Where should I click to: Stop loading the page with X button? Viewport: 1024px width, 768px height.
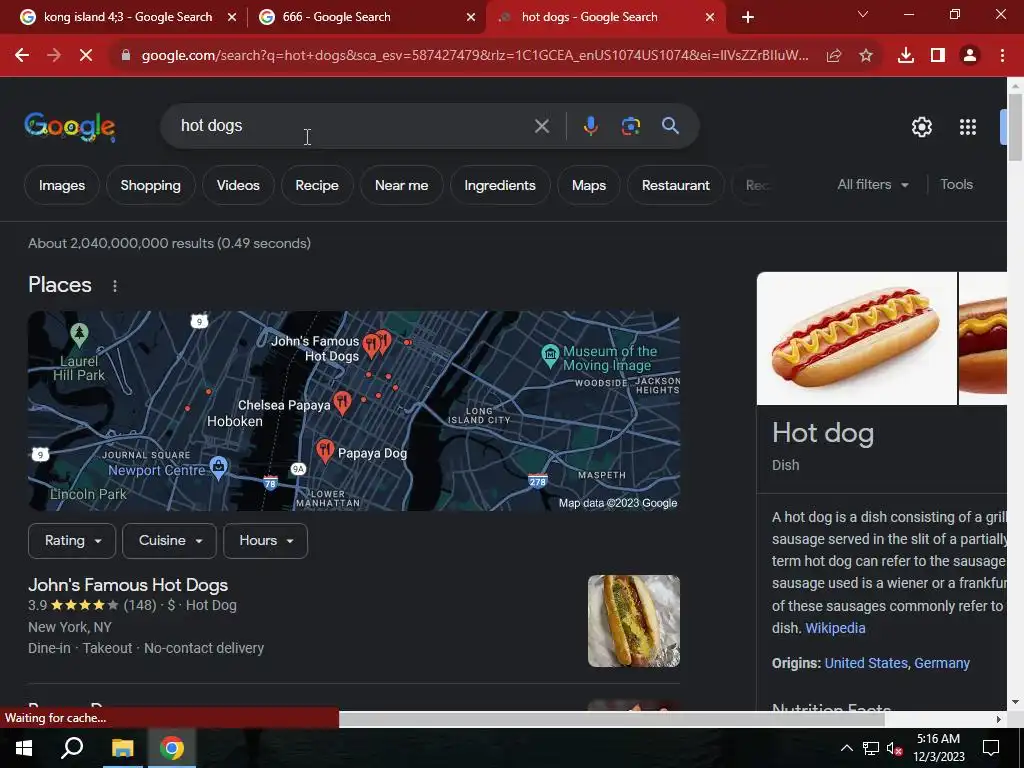[x=86, y=56]
